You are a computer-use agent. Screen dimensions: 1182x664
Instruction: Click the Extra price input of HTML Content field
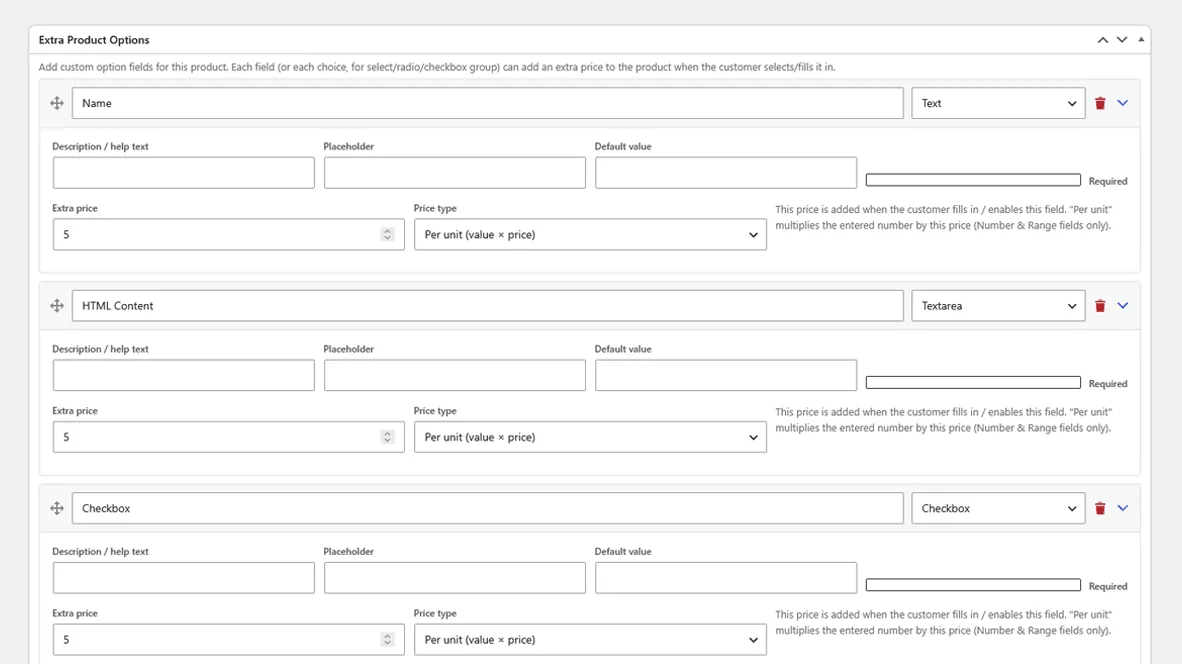tap(228, 437)
